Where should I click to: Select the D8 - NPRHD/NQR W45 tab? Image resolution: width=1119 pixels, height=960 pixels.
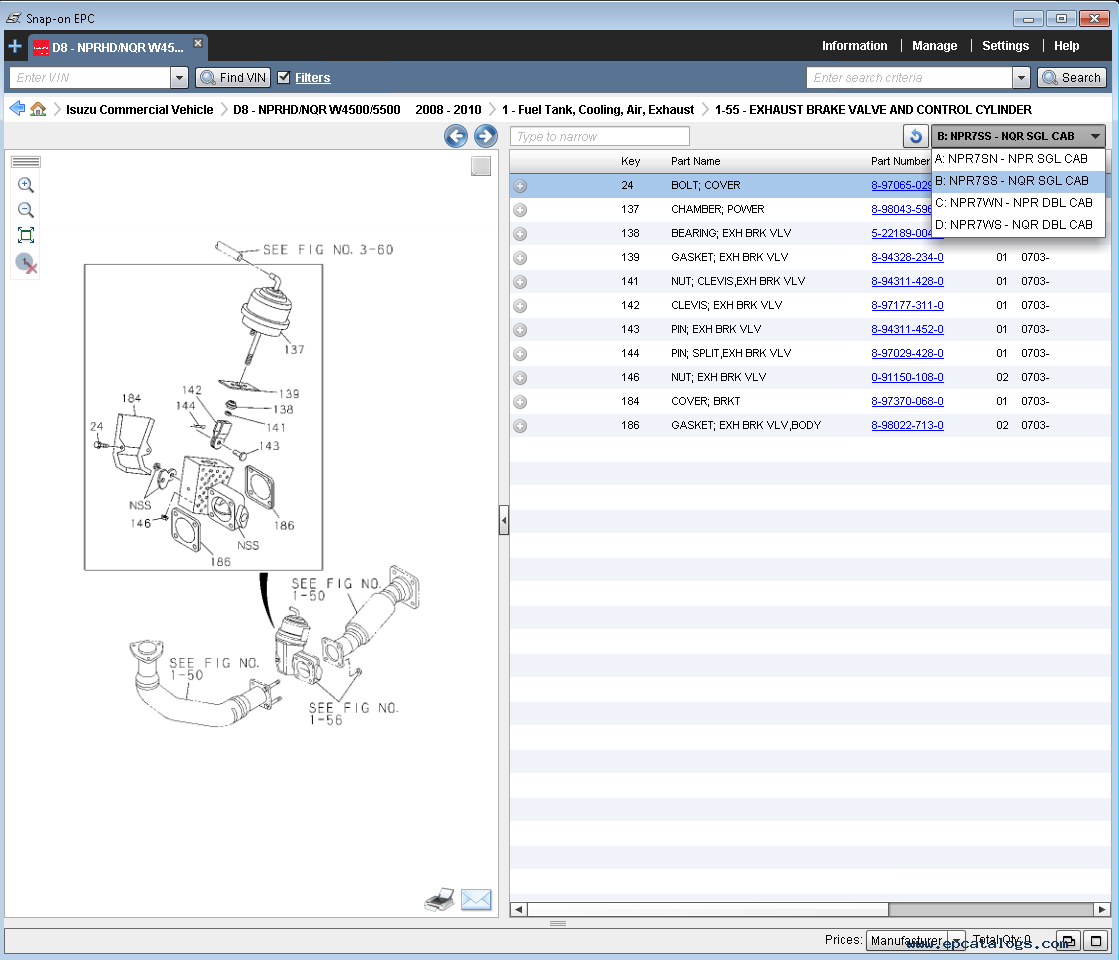pyautogui.click(x=118, y=48)
